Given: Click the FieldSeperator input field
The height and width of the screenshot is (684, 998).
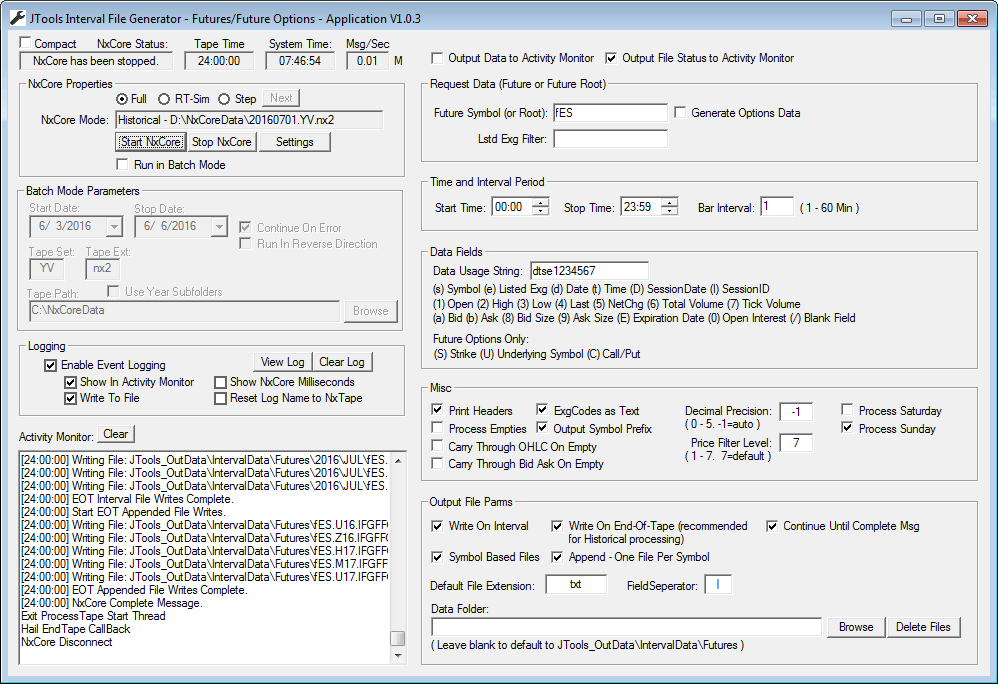Looking at the screenshot, I should pos(718,585).
